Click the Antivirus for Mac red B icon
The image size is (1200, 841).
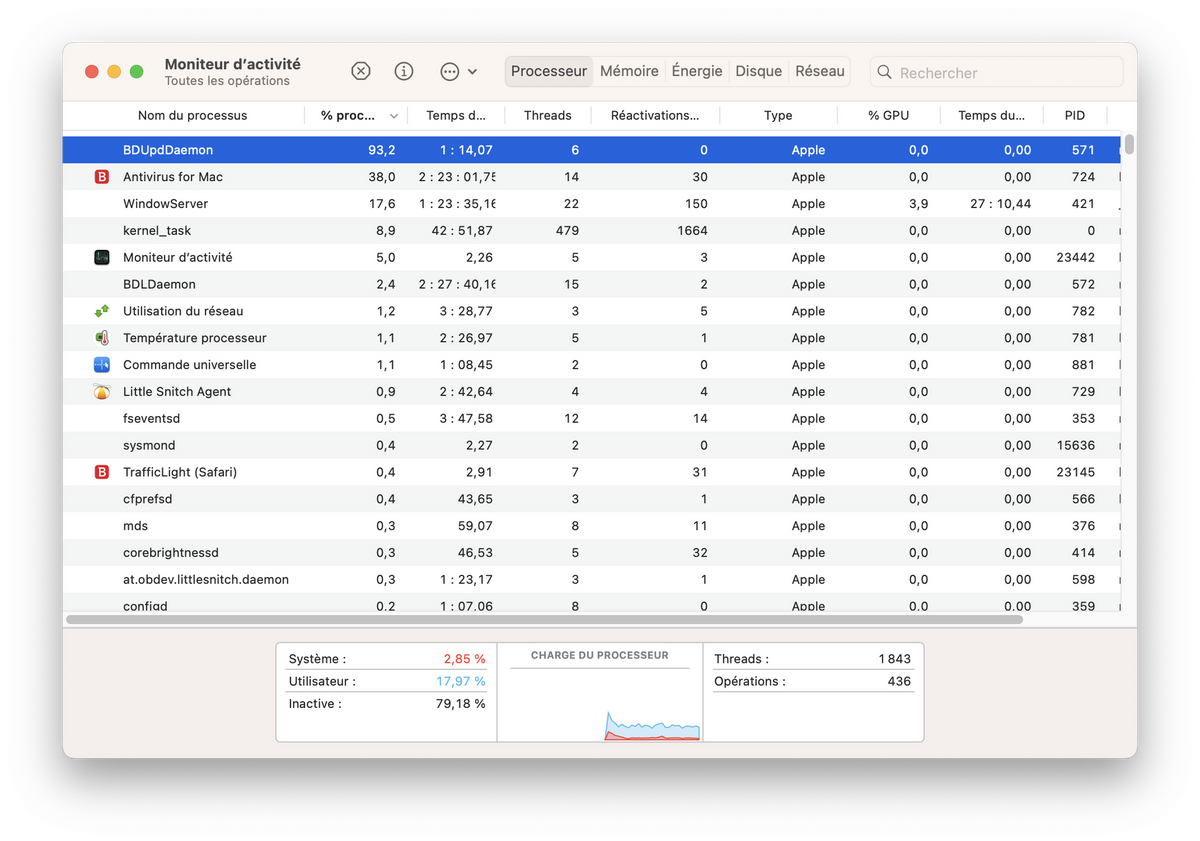pos(102,177)
